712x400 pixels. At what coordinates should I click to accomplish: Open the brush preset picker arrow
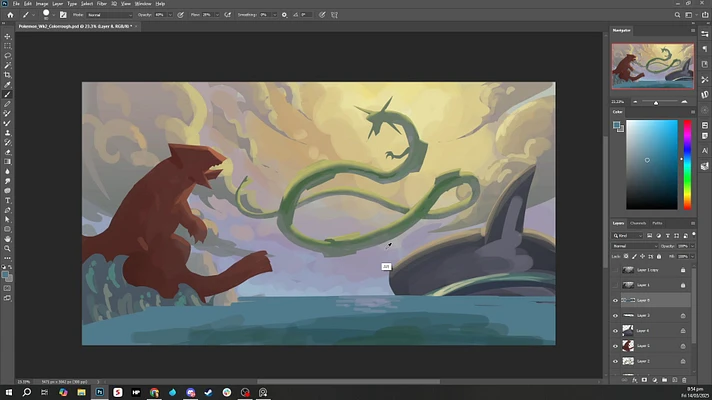[54, 15]
